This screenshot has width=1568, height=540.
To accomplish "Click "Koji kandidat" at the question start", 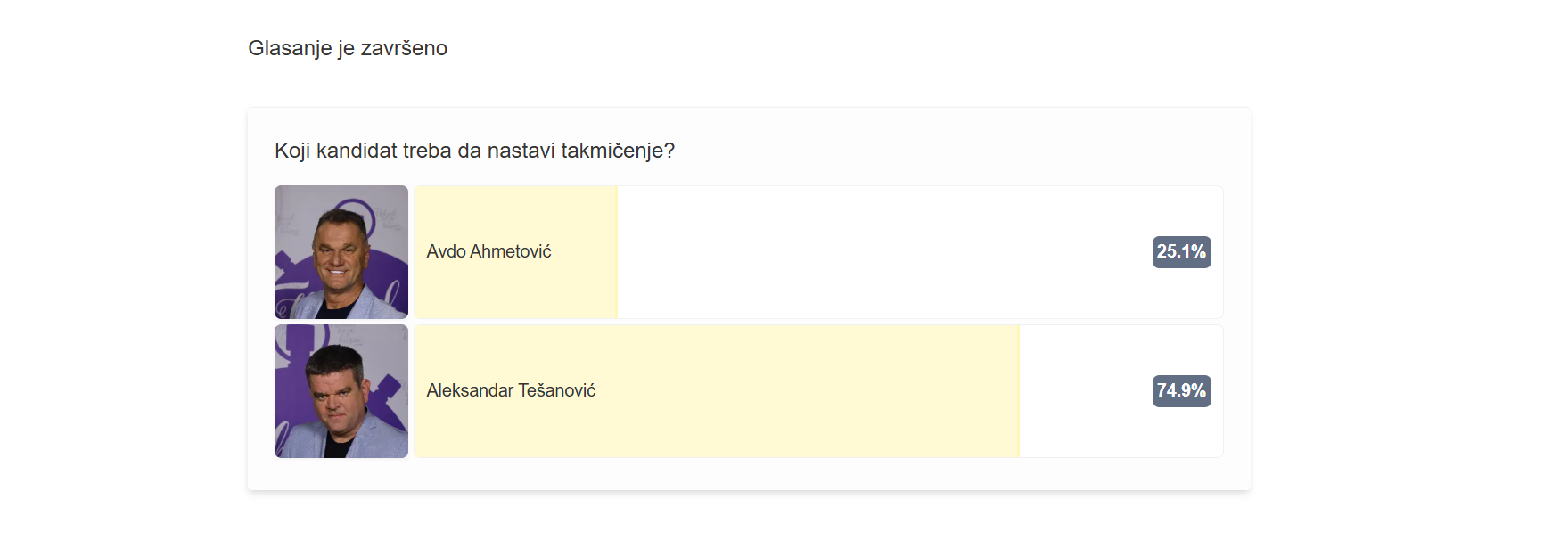I will (x=335, y=151).
